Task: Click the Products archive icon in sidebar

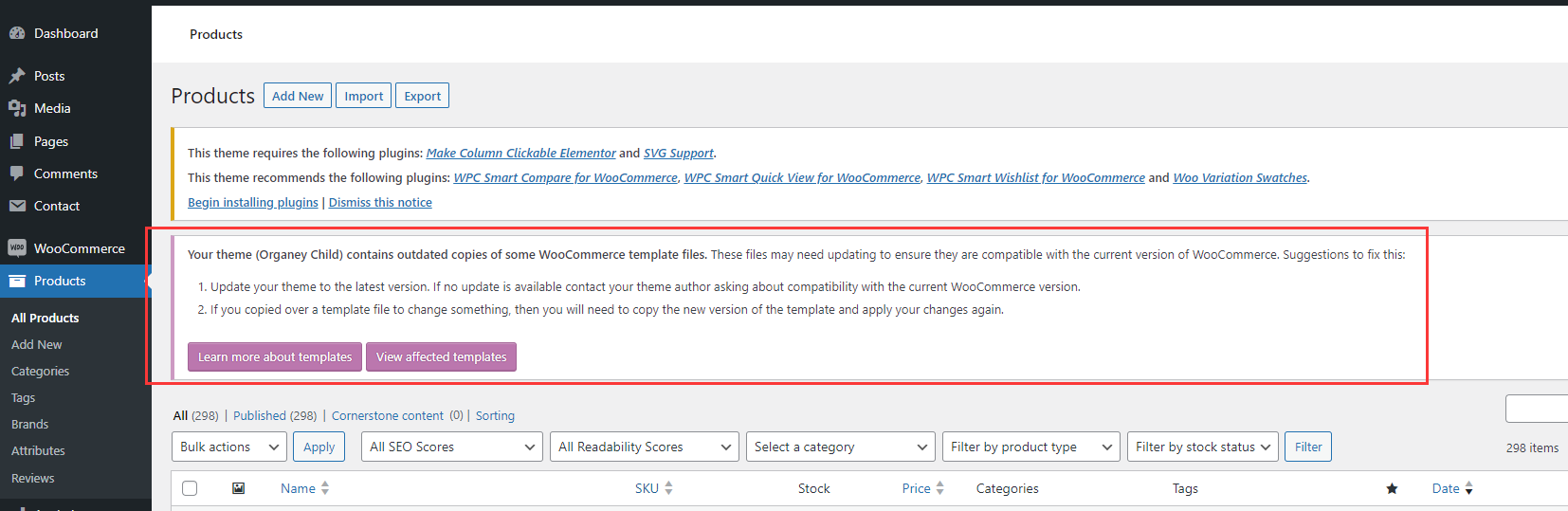Action: pos(17,281)
